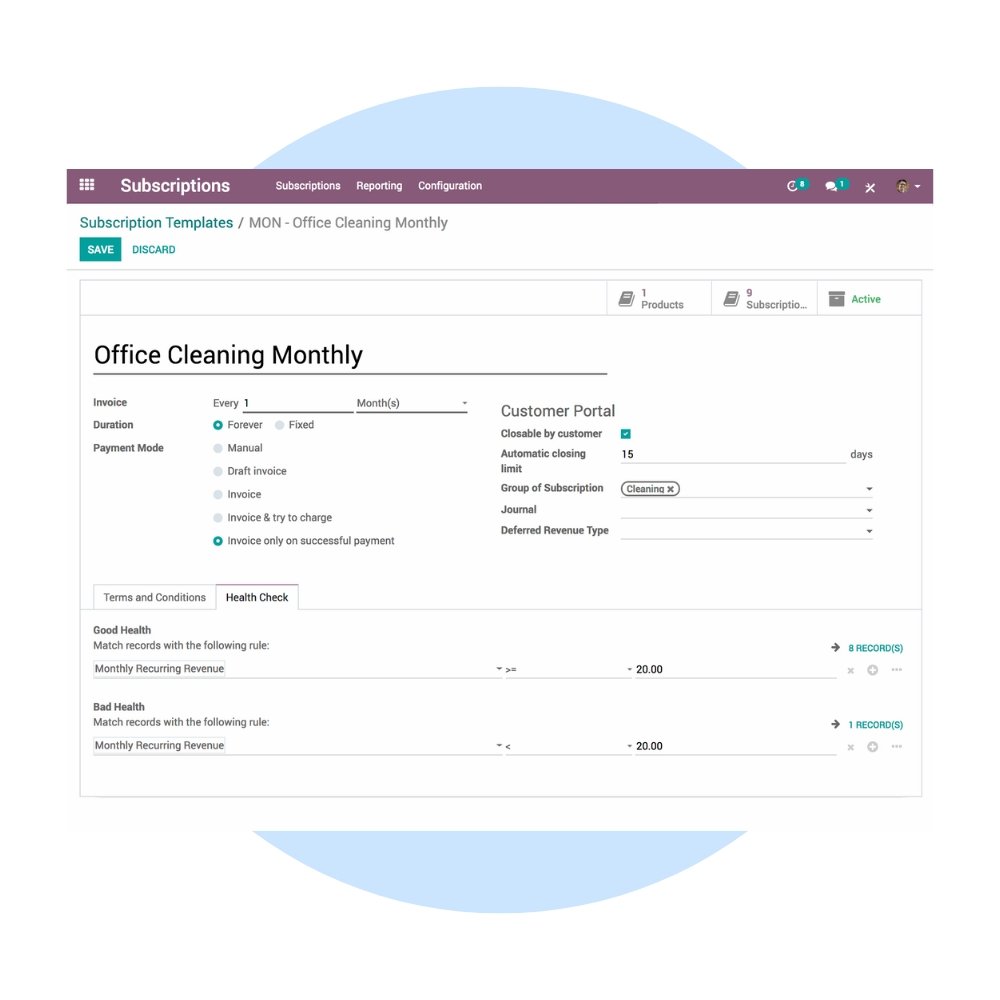Screen dimensions: 1000x1000
Task: Add a new Good Health rule with plus icon
Action: click(x=871, y=670)
